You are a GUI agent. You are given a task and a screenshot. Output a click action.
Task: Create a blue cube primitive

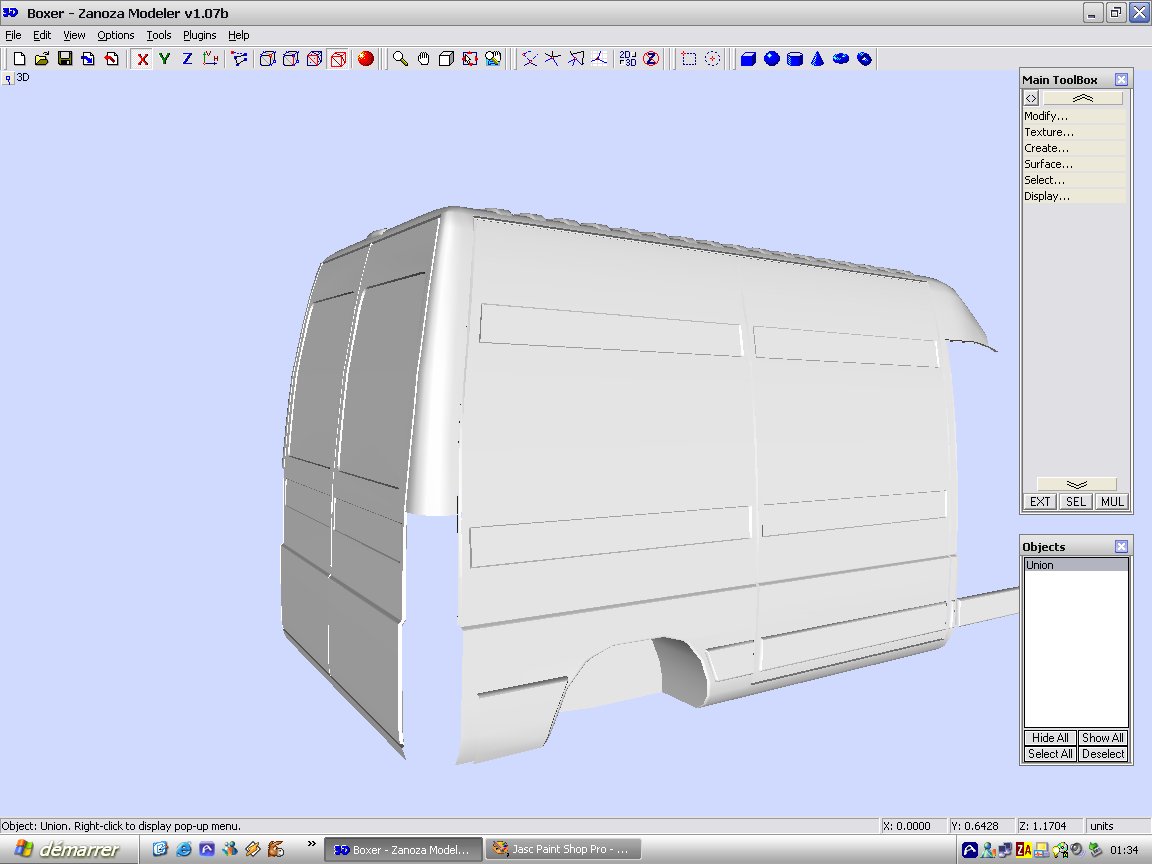[x=747, y=59]
